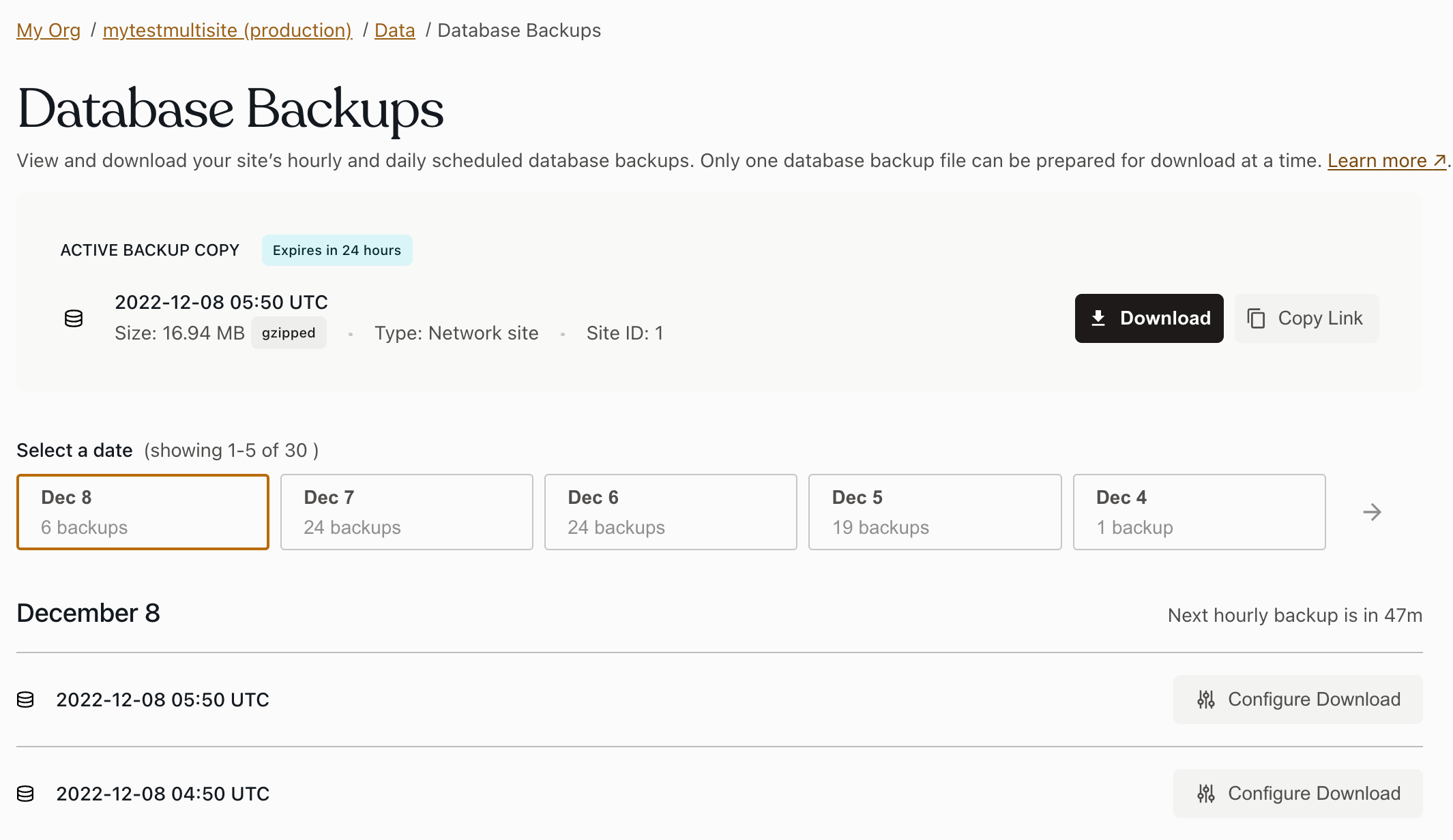Select the currently highlighted Dec 8 card
1453x840 pixels.
click(x=143, y=511)
